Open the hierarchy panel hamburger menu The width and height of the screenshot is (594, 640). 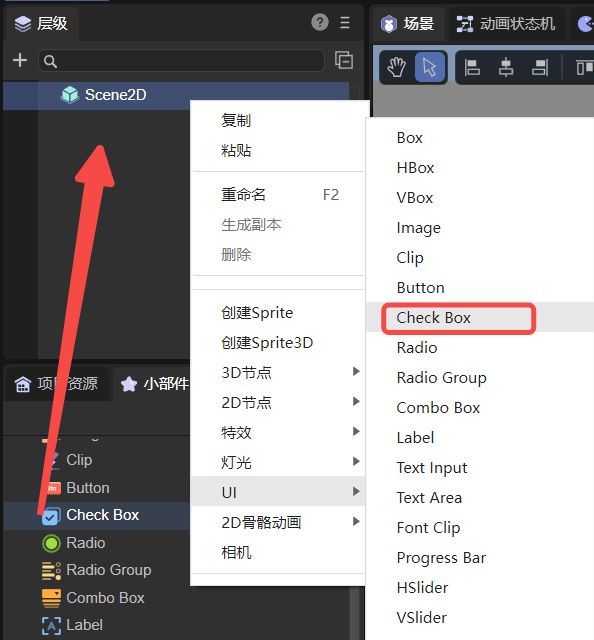[x=345, y=22]
